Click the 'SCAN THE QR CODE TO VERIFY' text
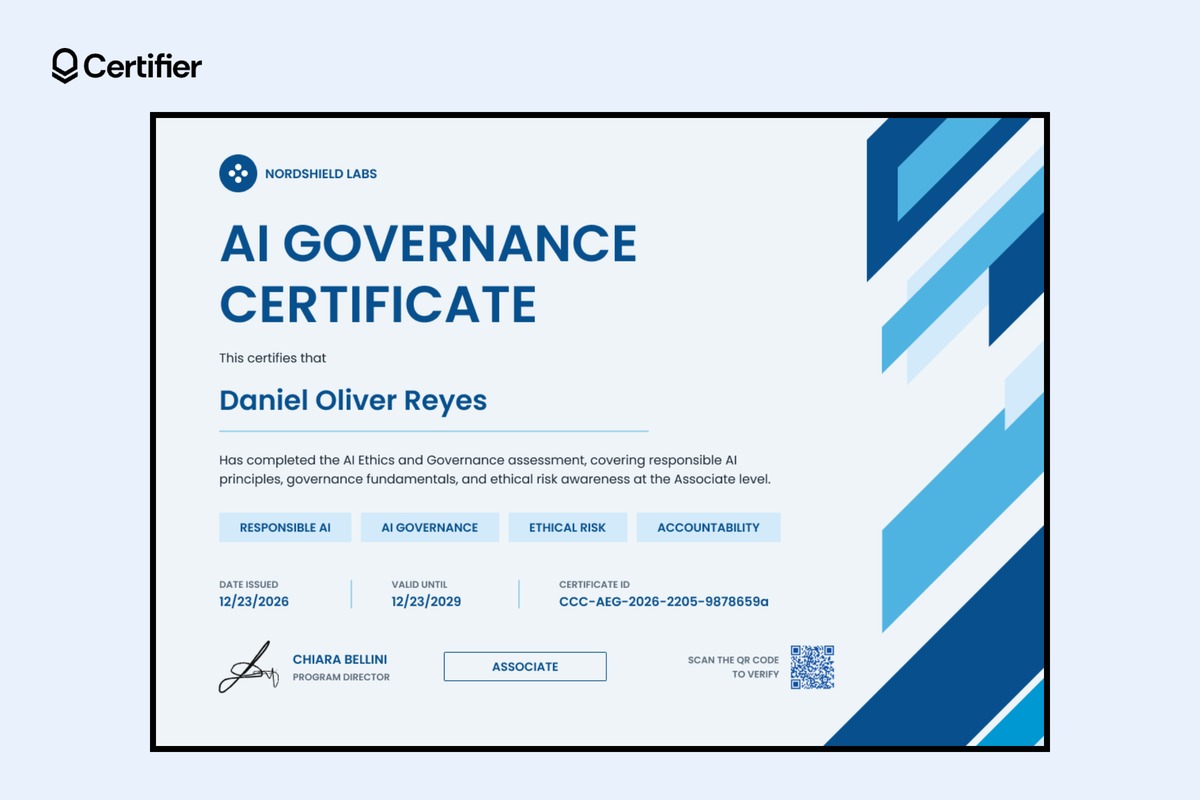Screen dimensions: 1200x800 click(x=733, y=667)
